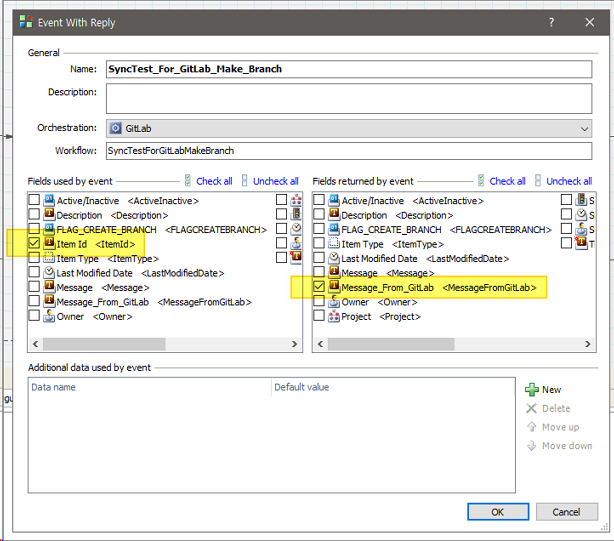Click scroll left arrow of returned fields list
614x541 pixels.
[321, 344]
